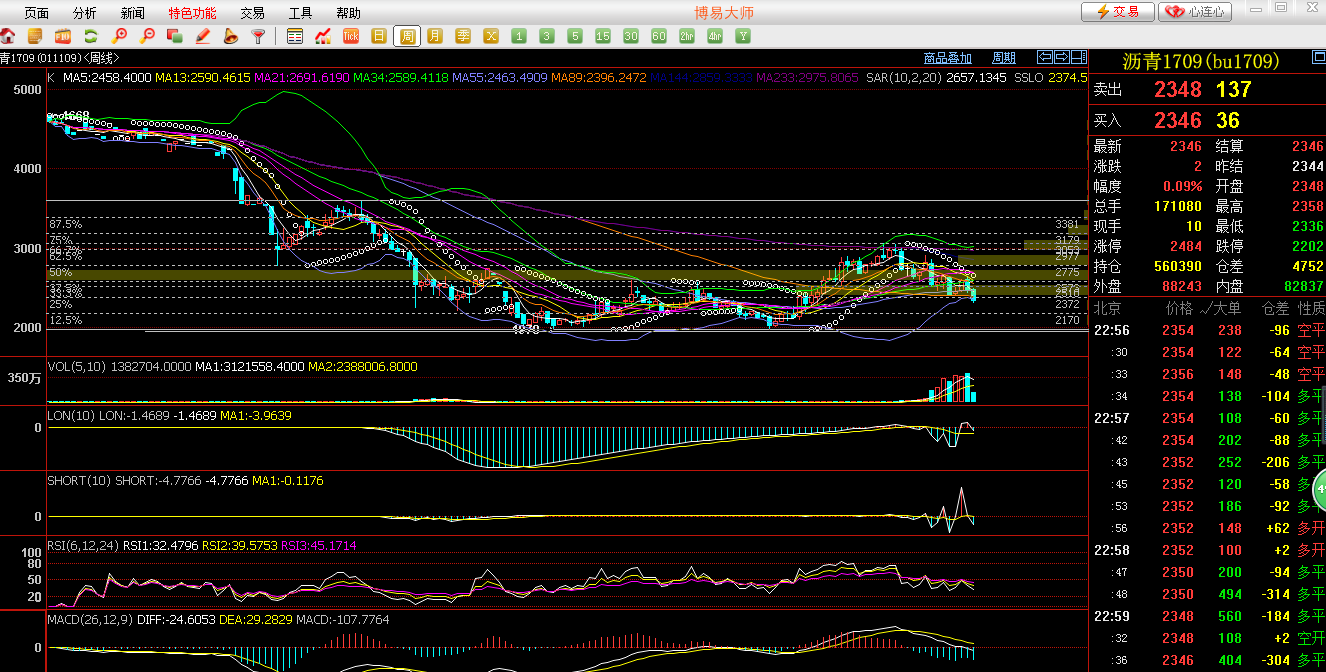Click the SHORT(10) indicator label
The width and height of the screenshot is (1326, 672).
pos(78,481)
